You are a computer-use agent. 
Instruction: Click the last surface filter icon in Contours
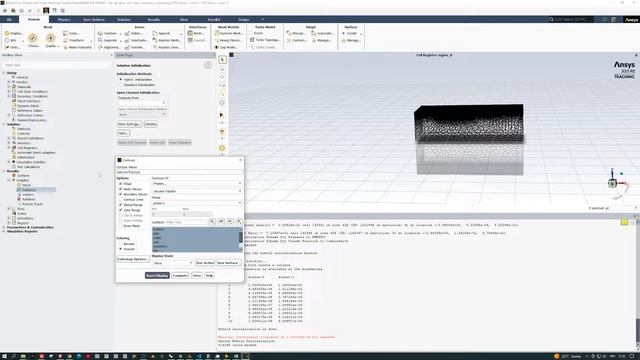[x=239, y=222]
